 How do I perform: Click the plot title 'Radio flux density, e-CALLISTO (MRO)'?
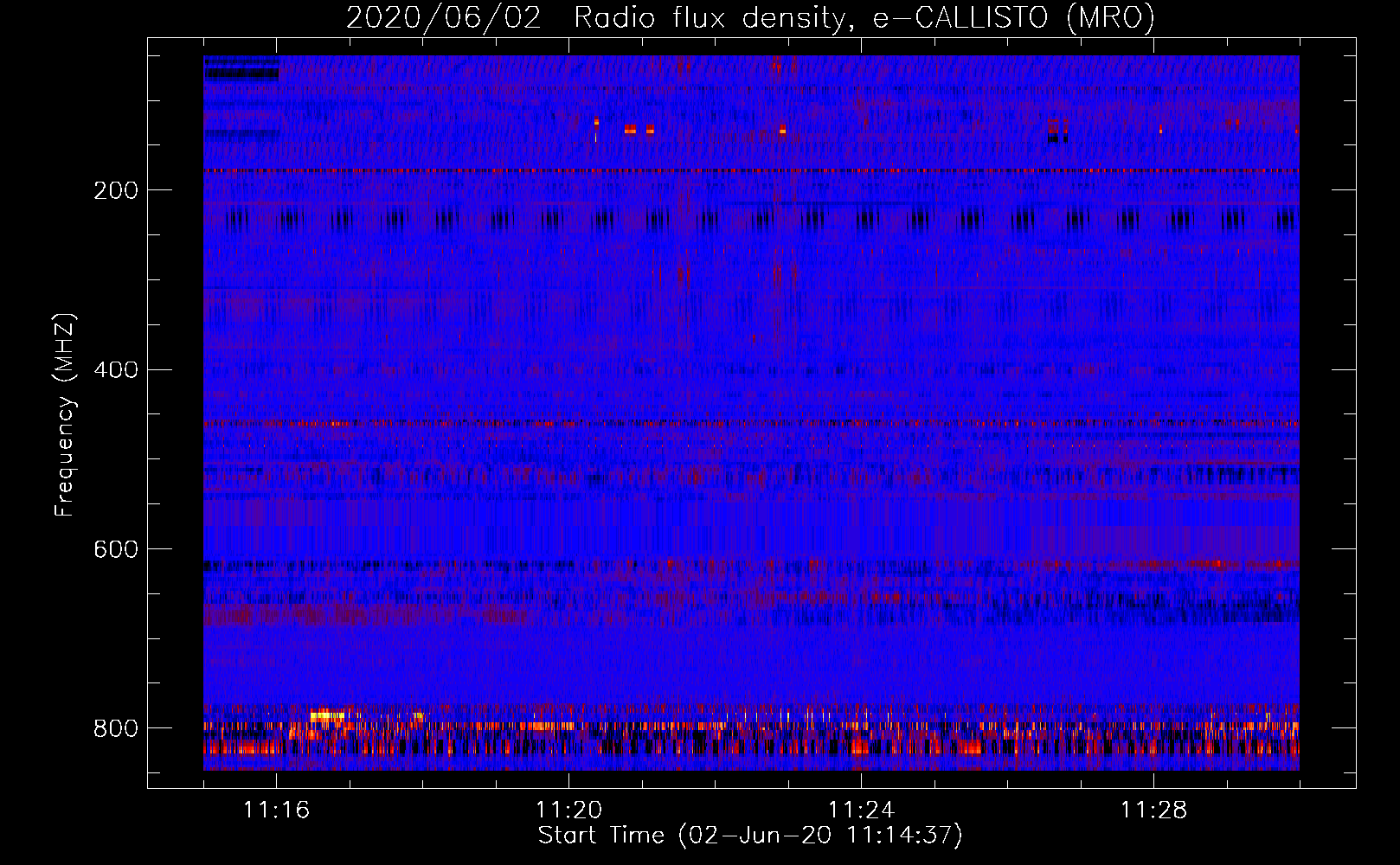click(864, 17)
